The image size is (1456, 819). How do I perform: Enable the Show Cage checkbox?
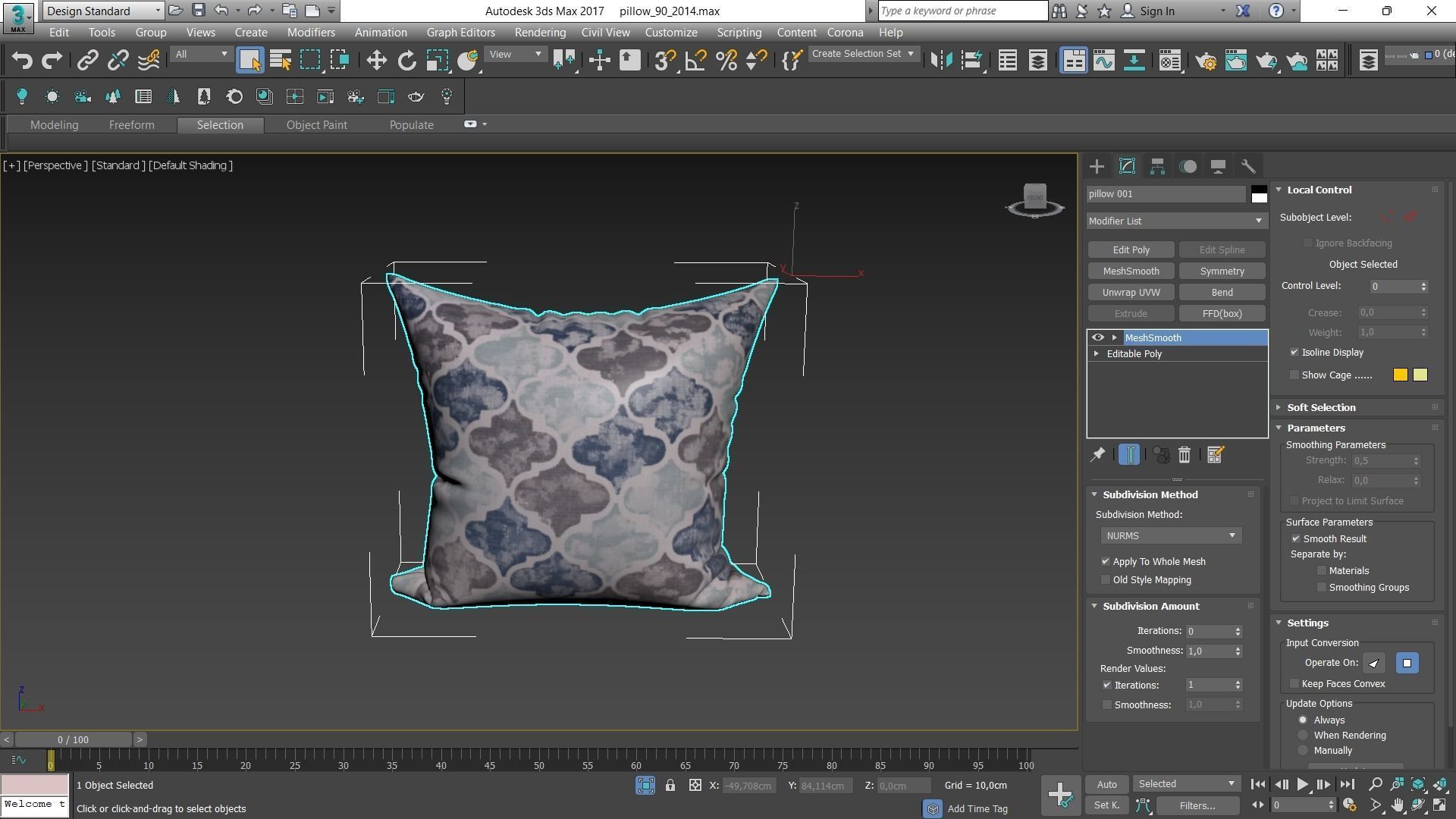(1294, 375)
